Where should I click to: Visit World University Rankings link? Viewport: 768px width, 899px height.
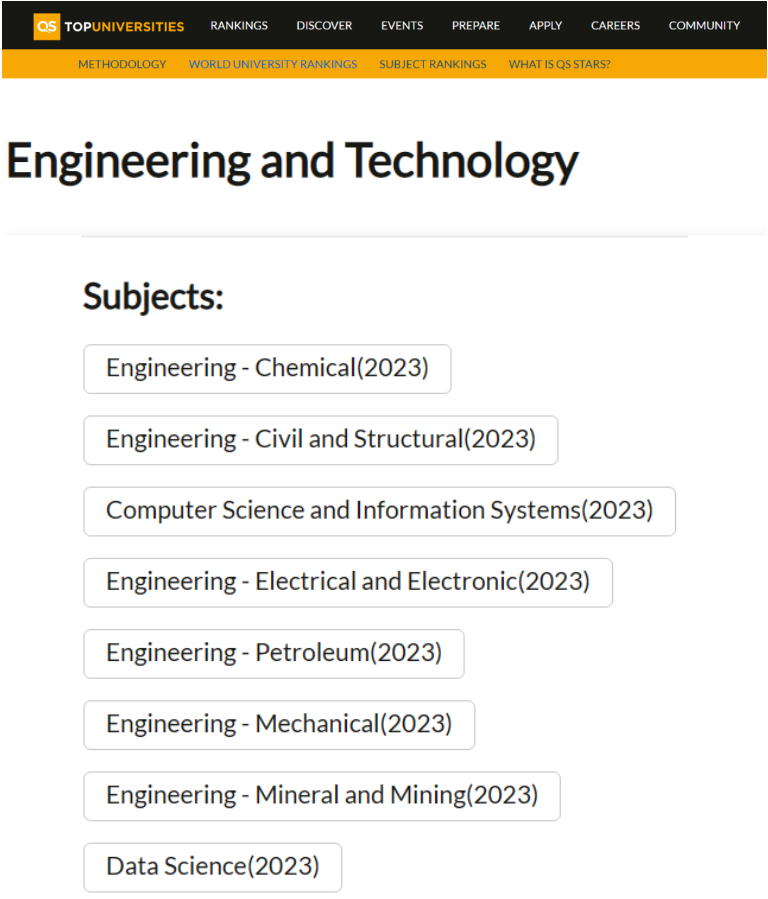click(x=273, y=64)
